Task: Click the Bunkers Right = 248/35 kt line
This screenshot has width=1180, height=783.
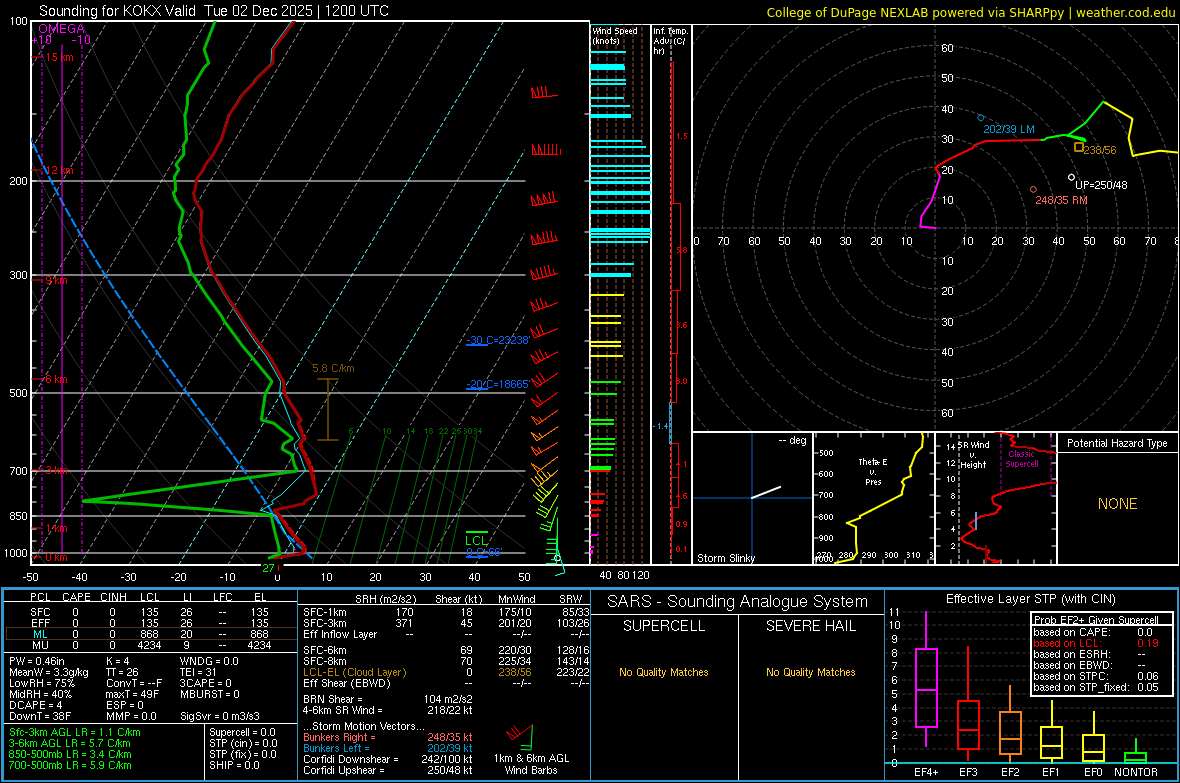Action: point(388,737)
